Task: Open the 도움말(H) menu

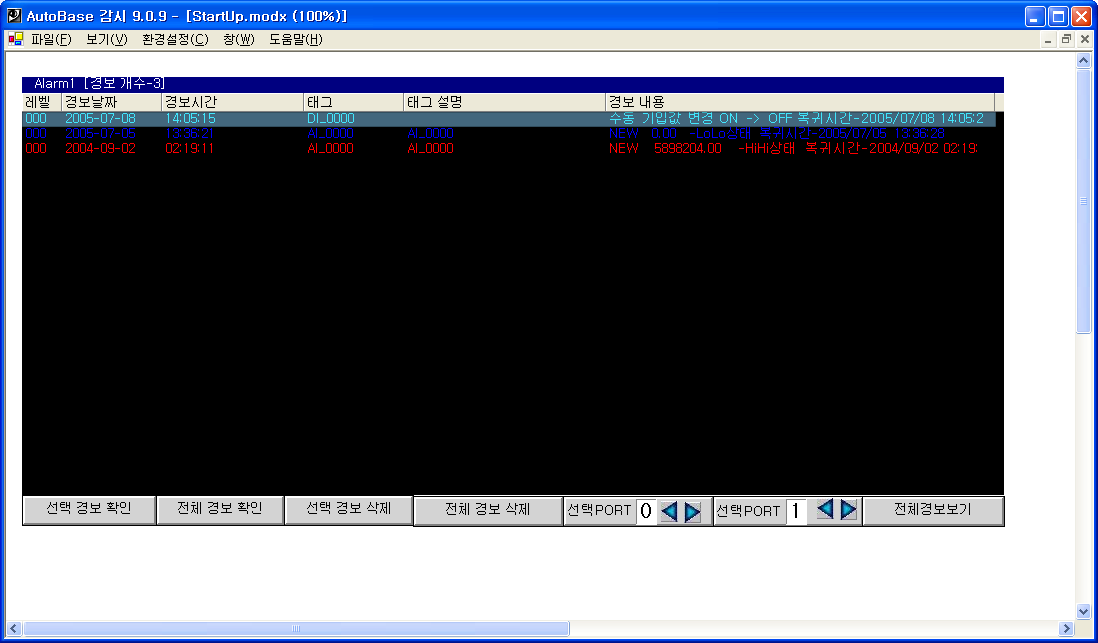Action: pyautogui.click(x=296, y=39)
